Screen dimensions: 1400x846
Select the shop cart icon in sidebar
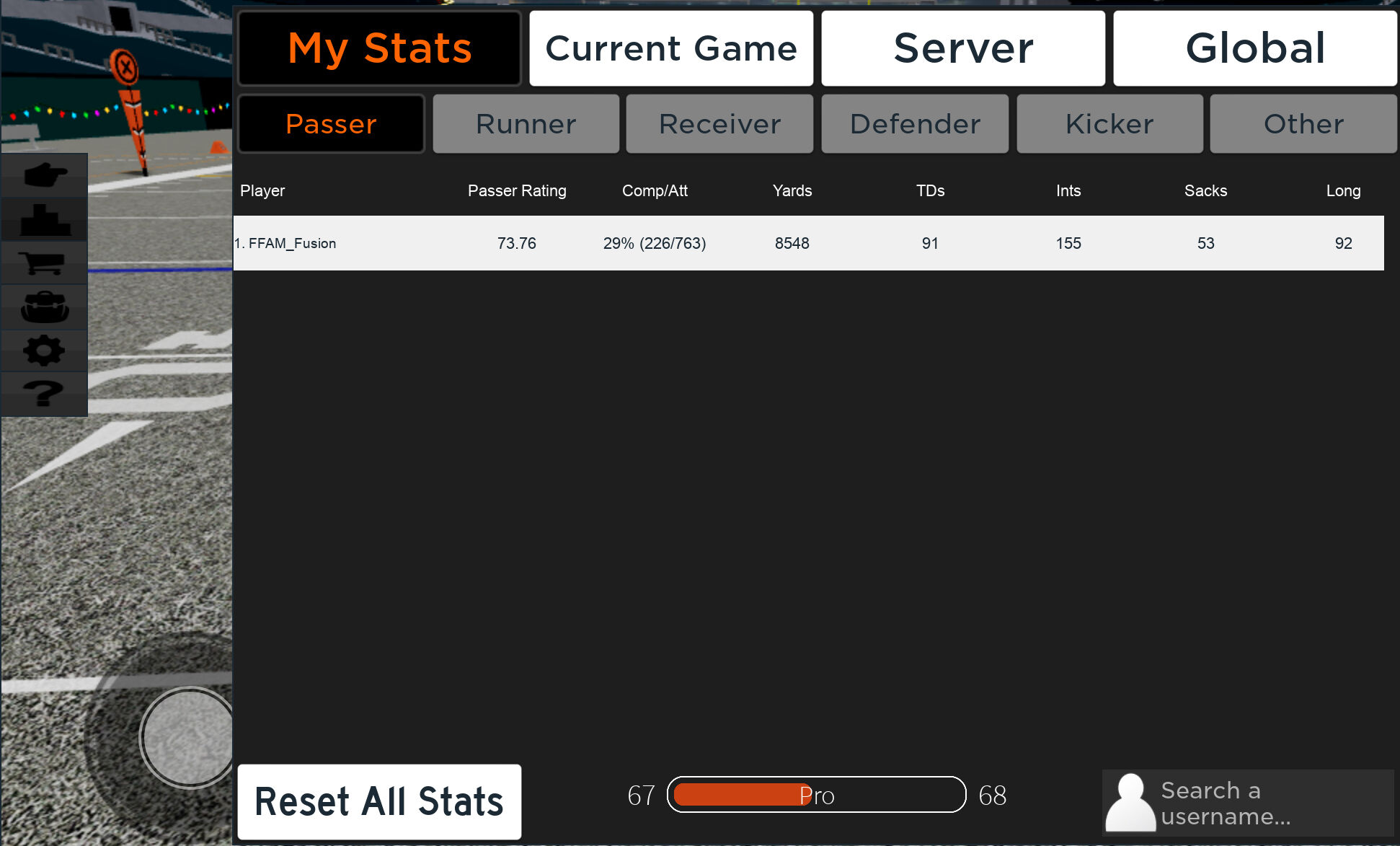(44, 263)
